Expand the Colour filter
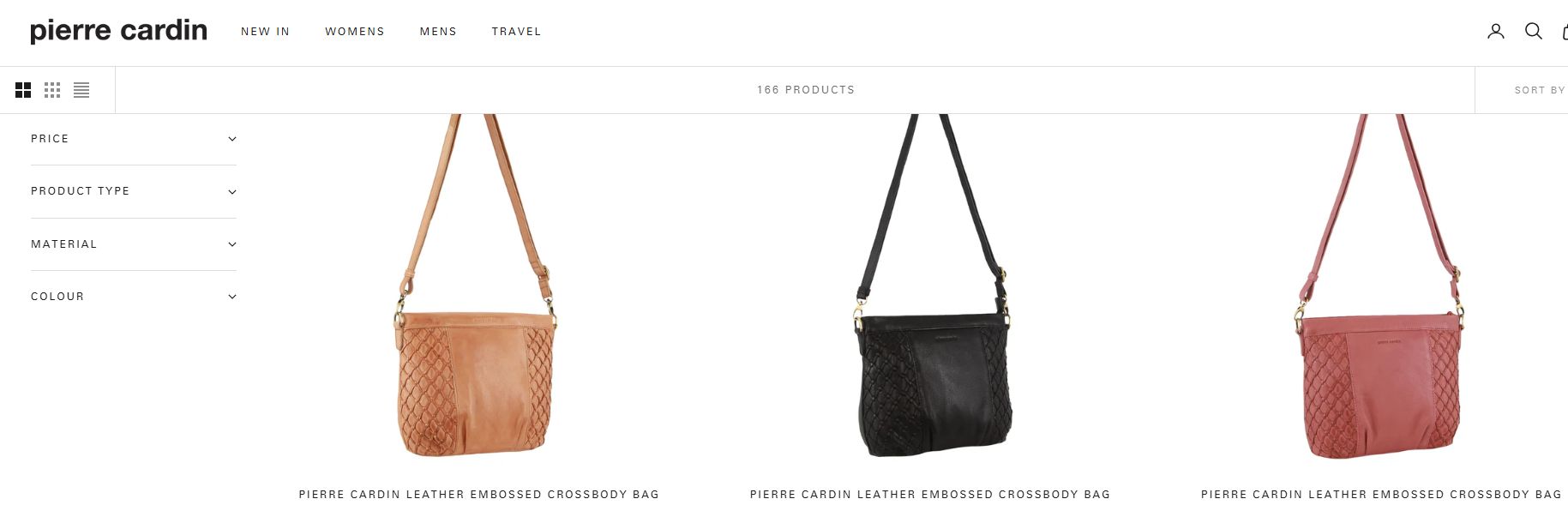Image resolution: width=1568 pixels, height=505 pixels. pos(133,297)
